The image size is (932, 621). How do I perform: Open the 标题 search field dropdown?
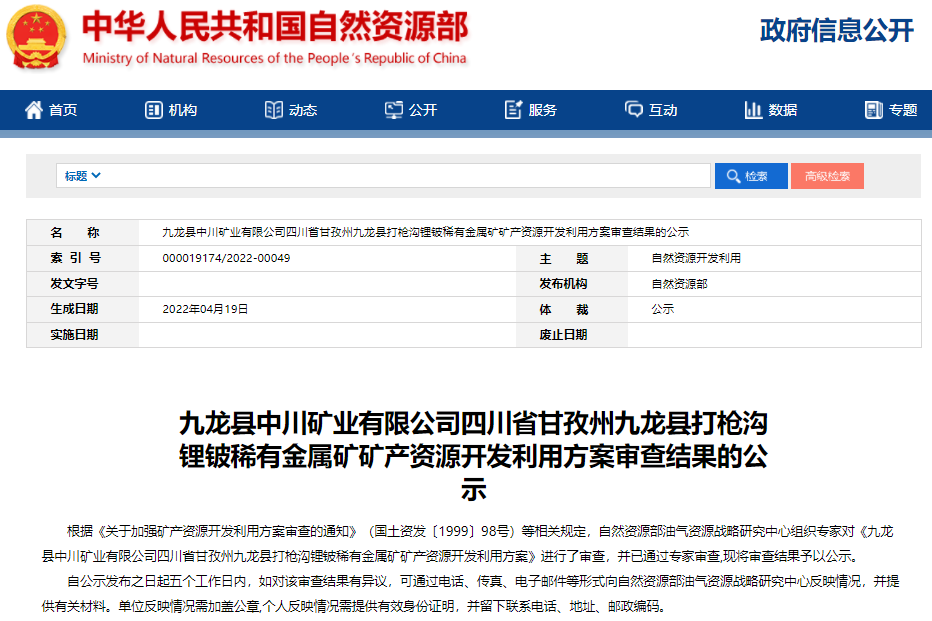pos(80,176)
